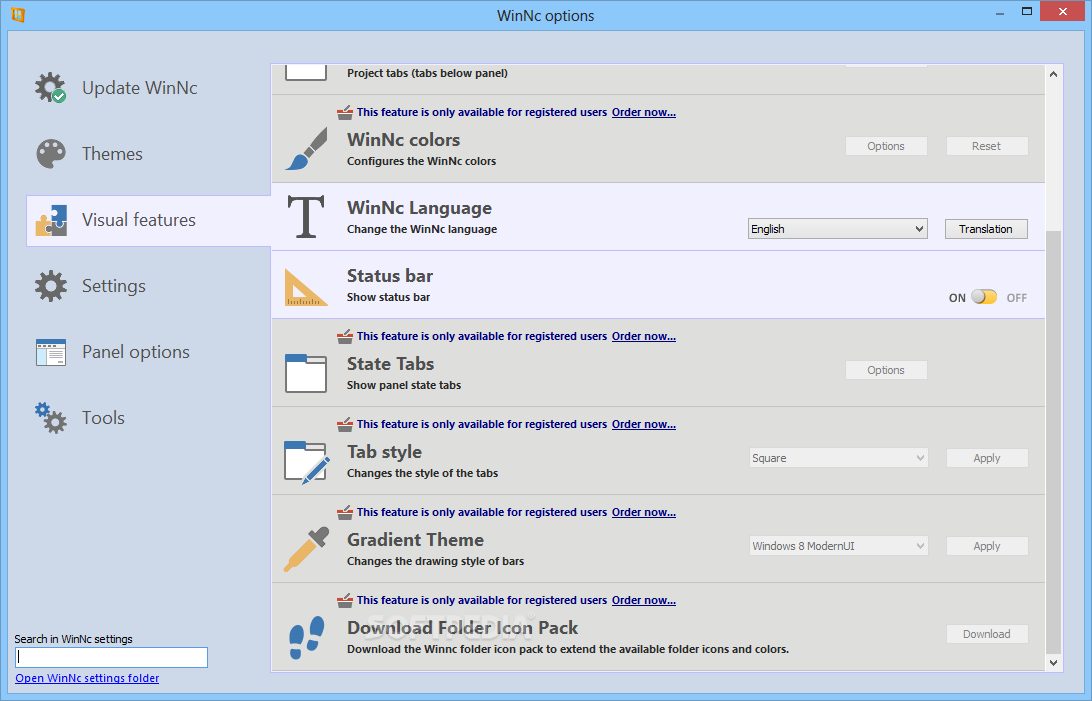The height and width of the screenshot is (701, 1092).
Task: Minimize the WinNc options window
Action: point(999,13)
